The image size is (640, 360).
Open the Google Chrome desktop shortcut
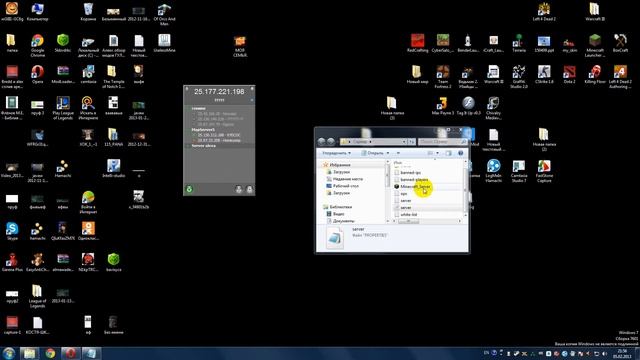38,45
